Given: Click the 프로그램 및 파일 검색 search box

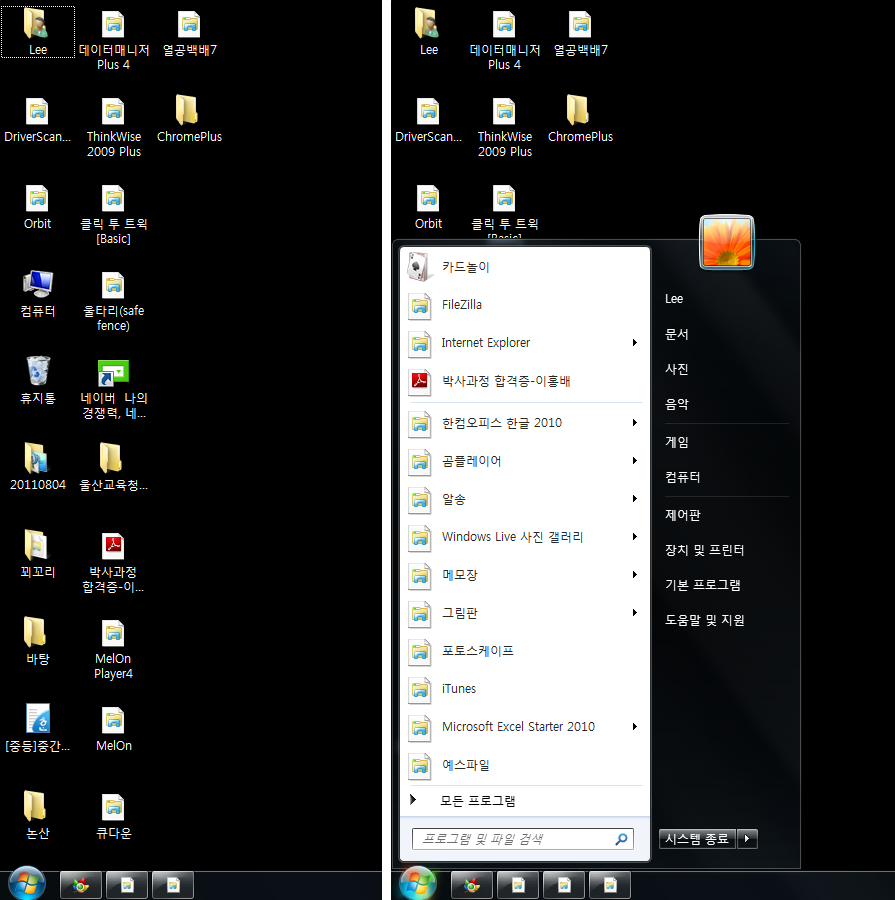Looking at the screenshot, I should coord(522,839).
